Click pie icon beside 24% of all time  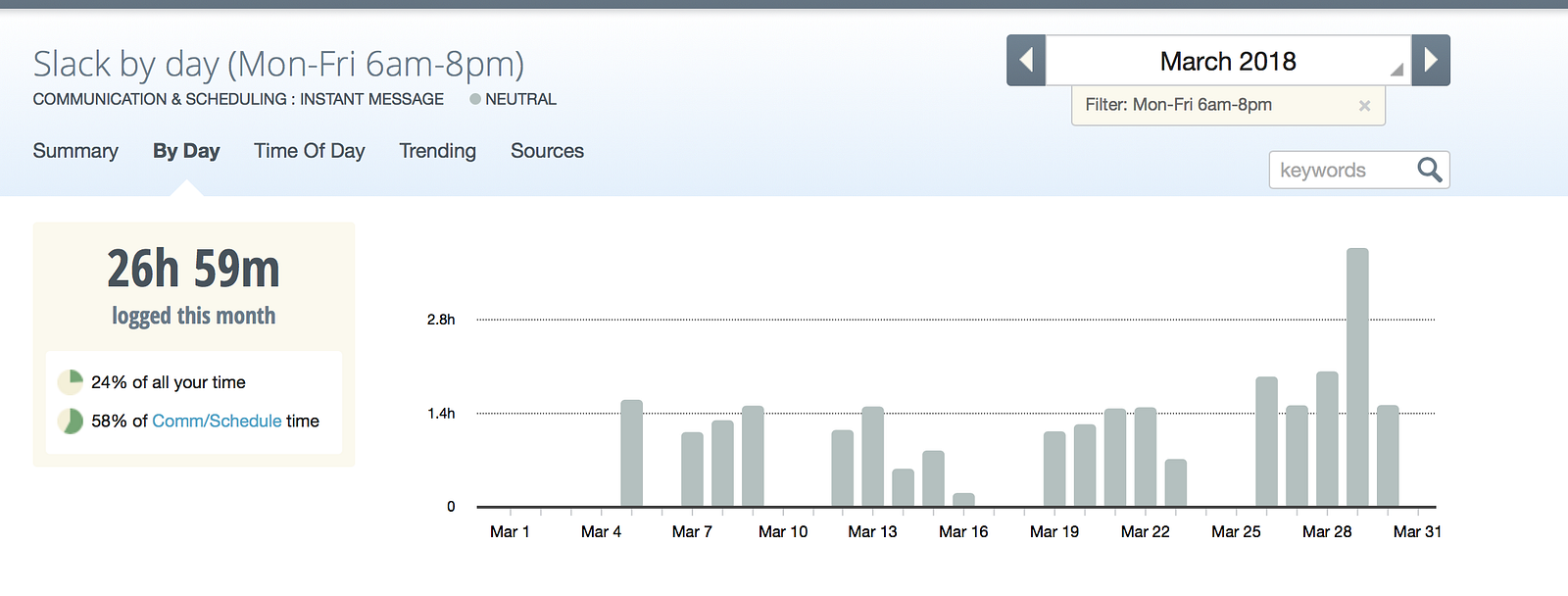click(x=70, y=382)
